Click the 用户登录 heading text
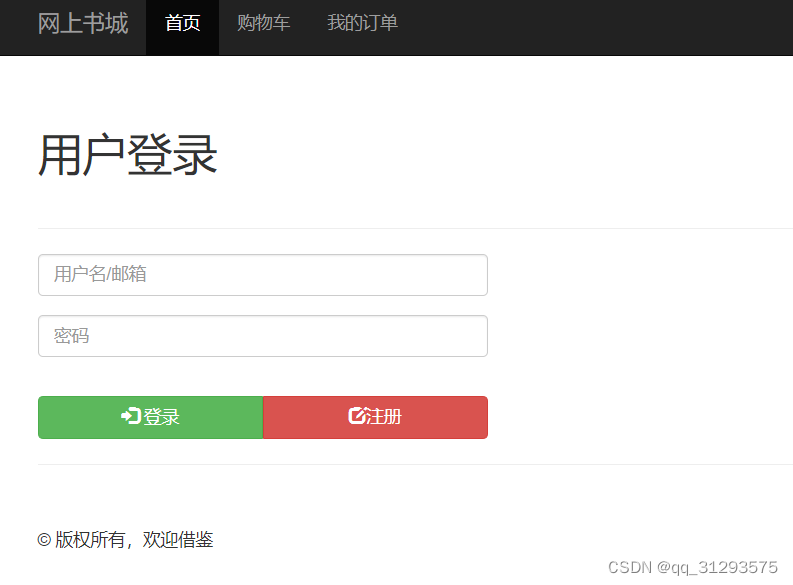Image resolution: width=793 pixels, height=585 pixels. [x=128, y=155]
